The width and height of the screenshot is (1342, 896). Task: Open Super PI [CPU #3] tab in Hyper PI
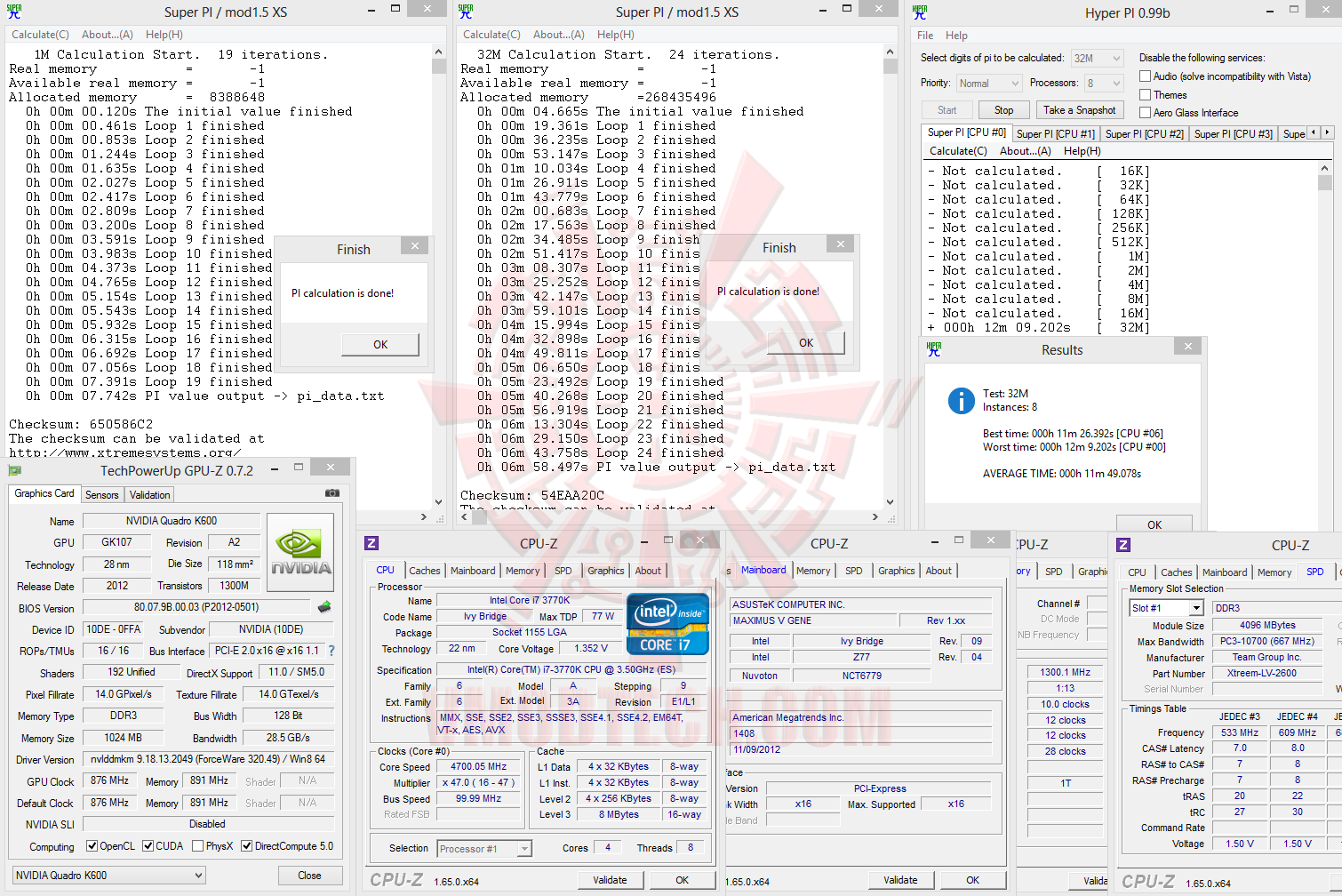(1234, 134)
